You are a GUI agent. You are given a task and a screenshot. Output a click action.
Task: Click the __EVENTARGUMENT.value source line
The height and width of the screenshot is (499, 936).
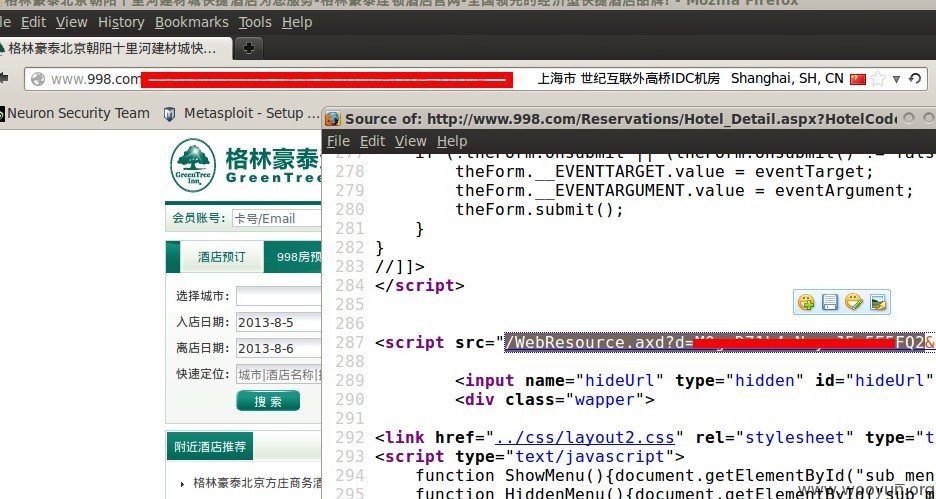(x=685, y=190)
